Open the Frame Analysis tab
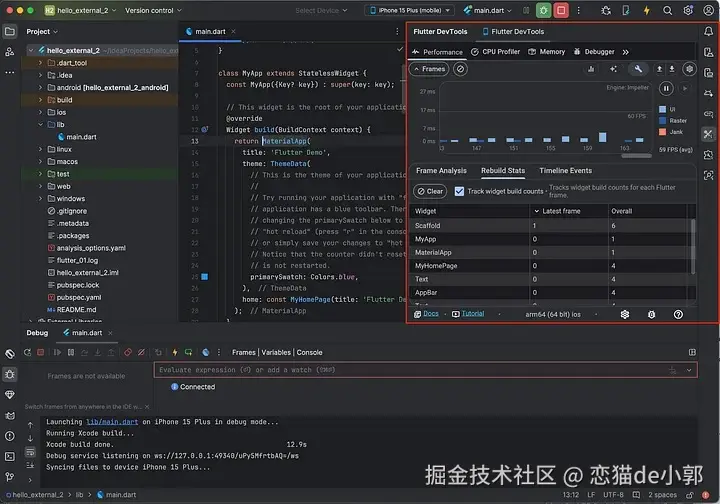 pos(441,170)
